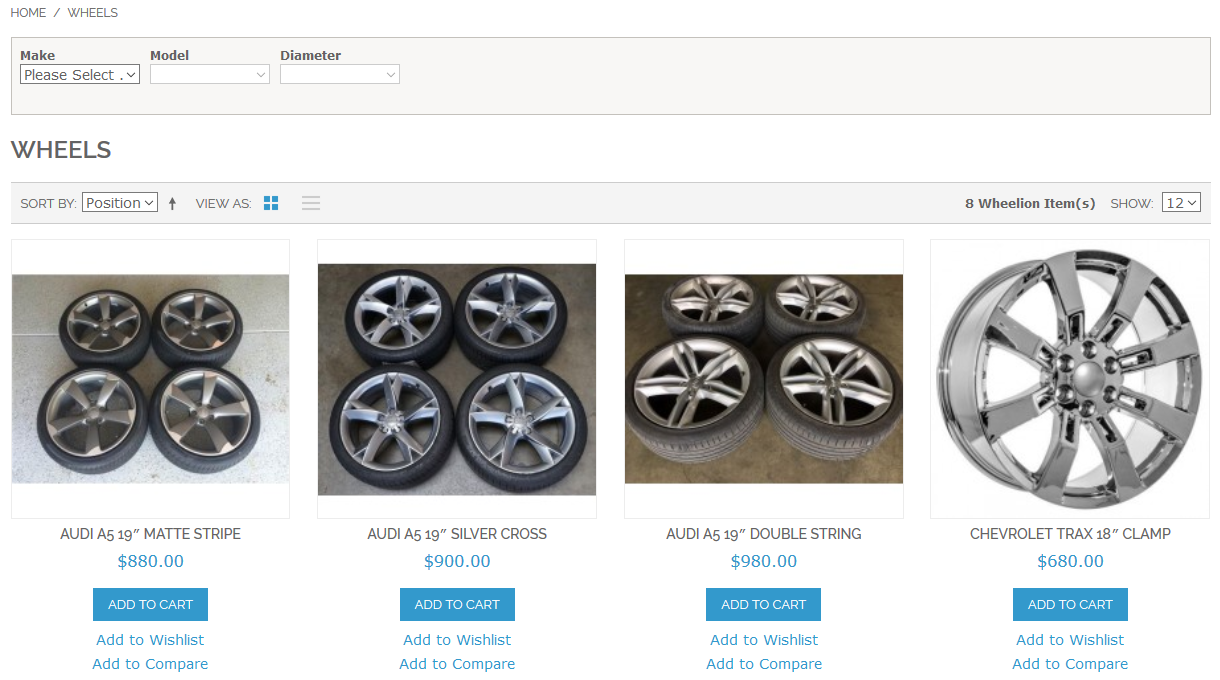Add Audi A5 Matte Stripe to cart
The image size is (1220, 680).
pyautogui.click(x=150, y=604)
